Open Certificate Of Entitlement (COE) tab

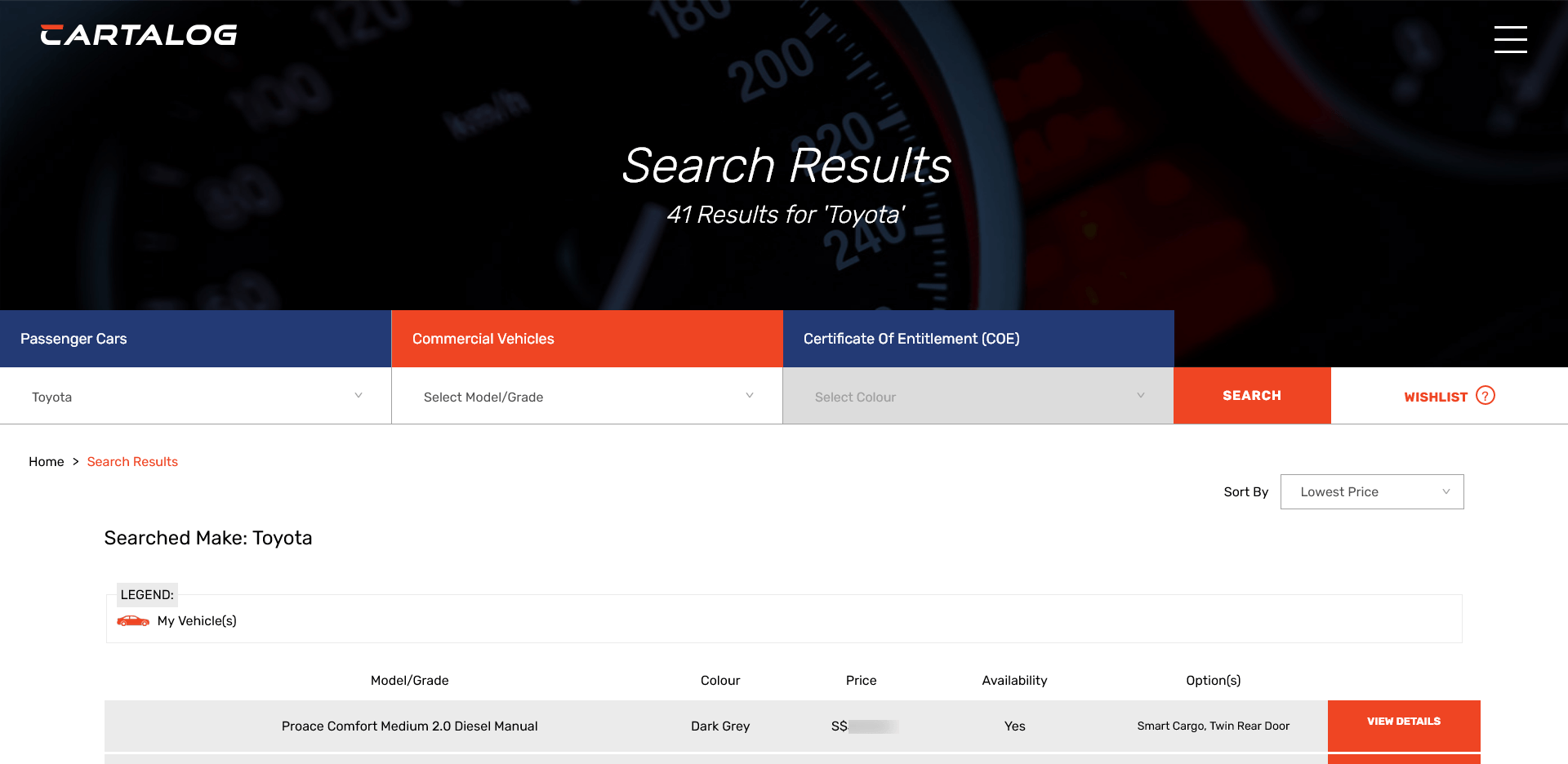978,339
